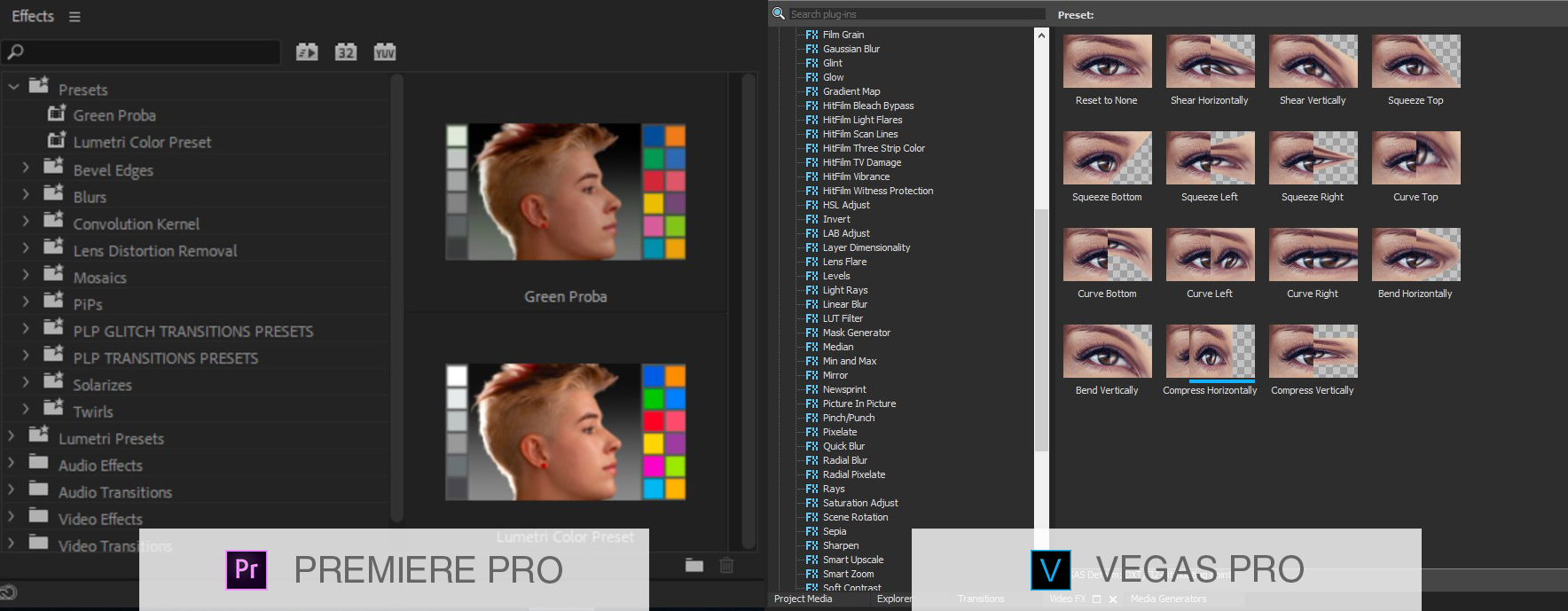Click the Lumetri Color Preset preview thumbnail
The height and width of the screenshot is (611, 1568).
[x=566, y=432]
